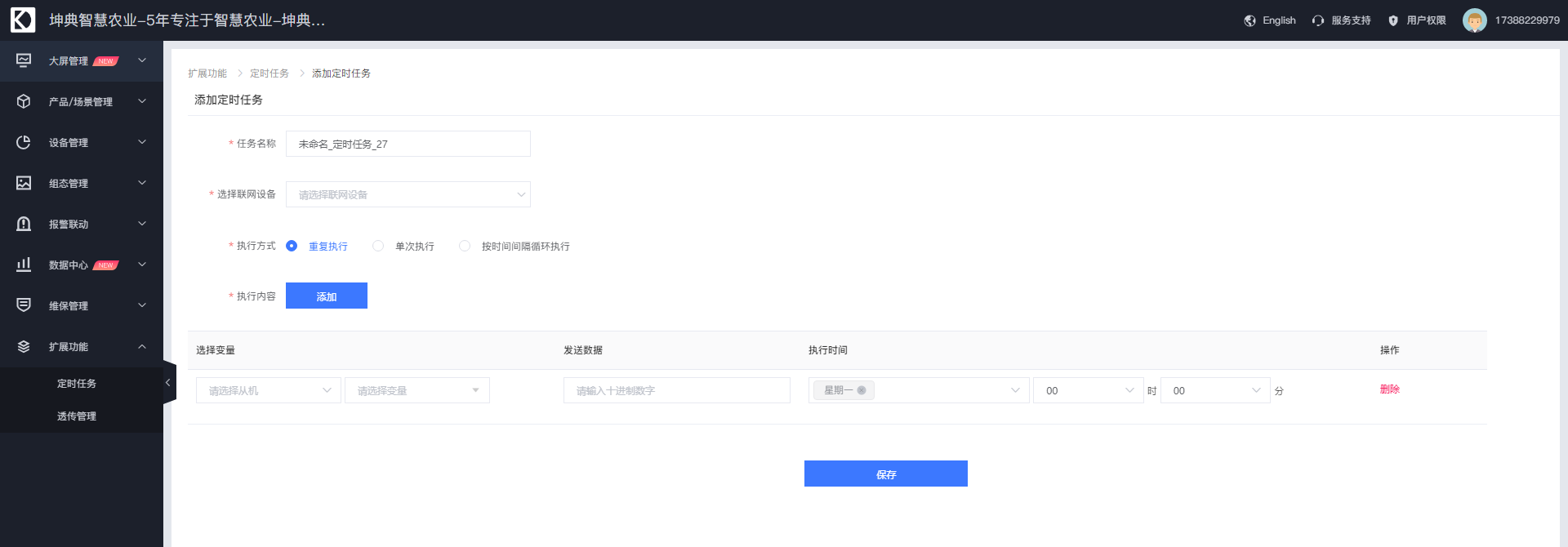Click the Kundian logo icon
This screenshot has width=1568, height=547.
click(23, 20)
